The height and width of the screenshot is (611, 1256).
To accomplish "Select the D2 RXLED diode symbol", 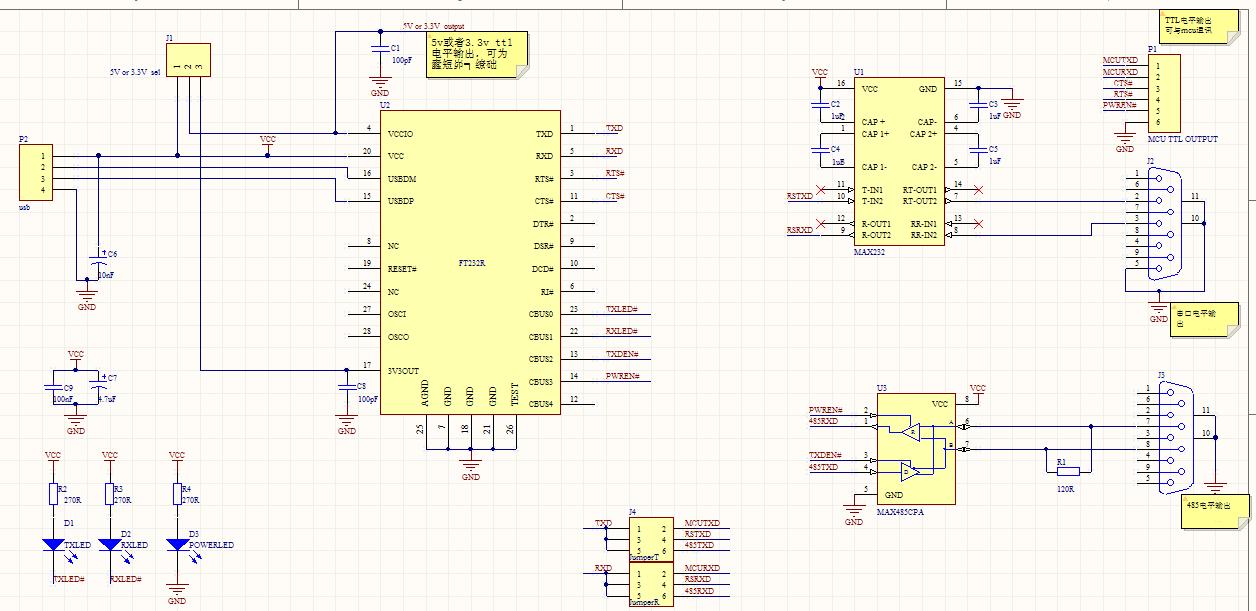I will coord(109,546).
